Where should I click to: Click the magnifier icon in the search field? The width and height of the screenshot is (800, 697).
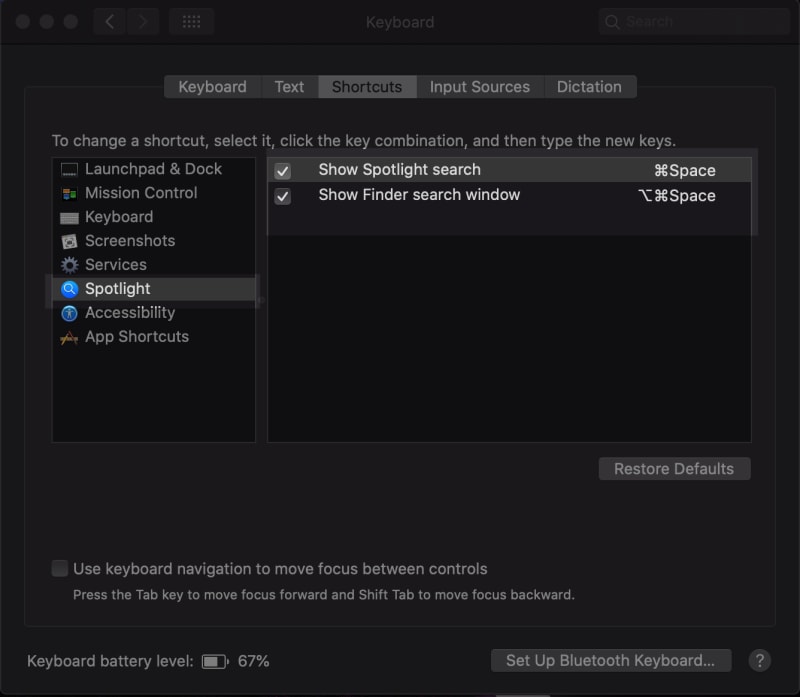click(612, 22)
